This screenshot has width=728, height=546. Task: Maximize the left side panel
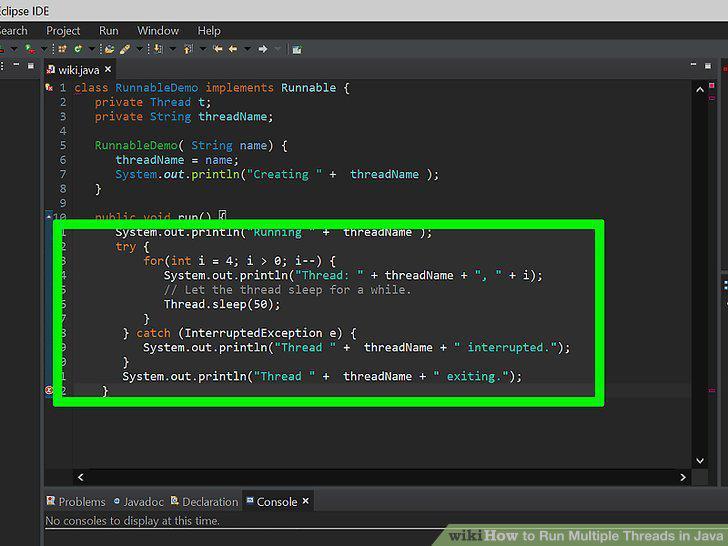pyautogui.click(x=31, y=66)
